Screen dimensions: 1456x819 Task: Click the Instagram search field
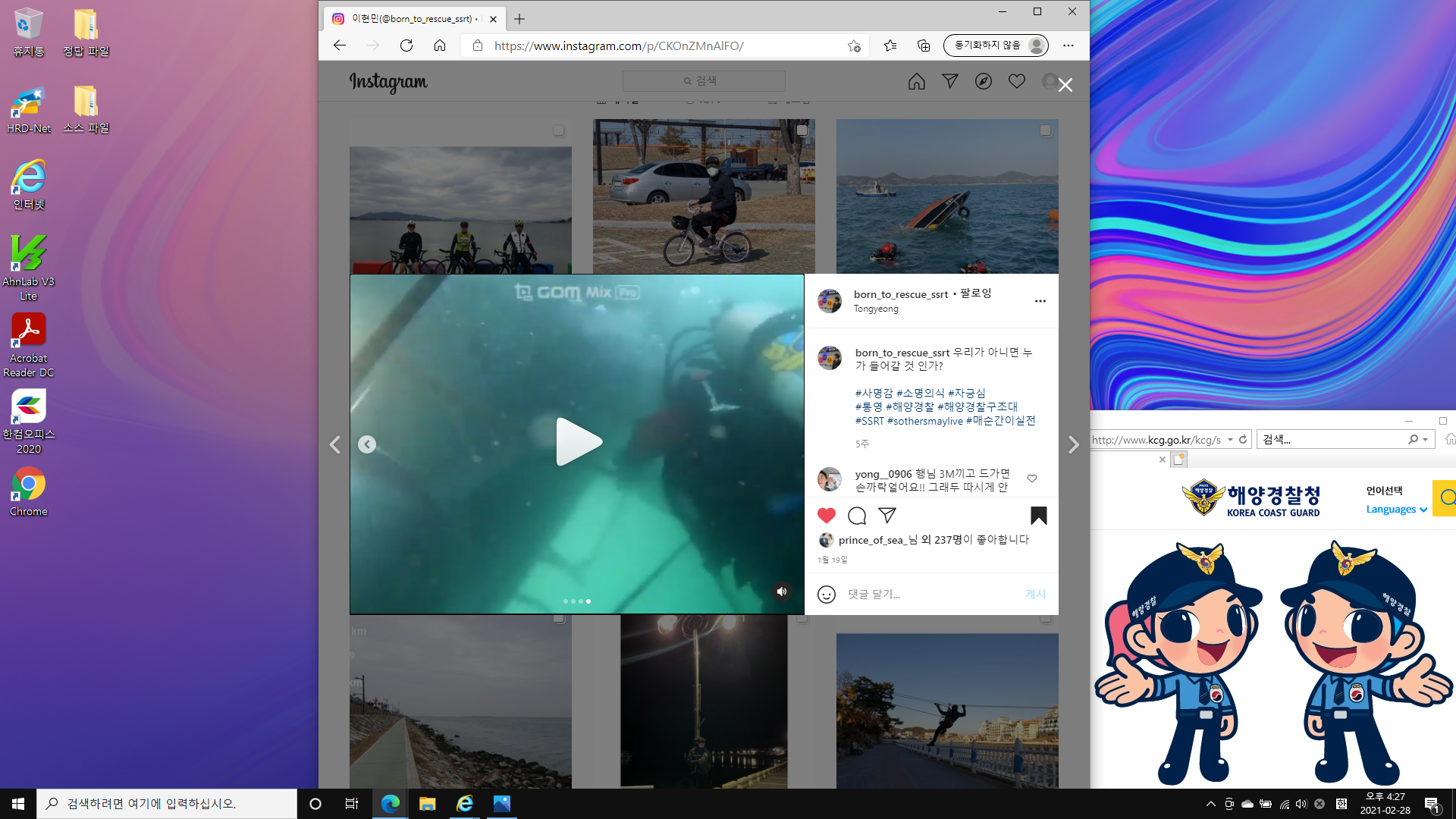[x=704, y=81]
